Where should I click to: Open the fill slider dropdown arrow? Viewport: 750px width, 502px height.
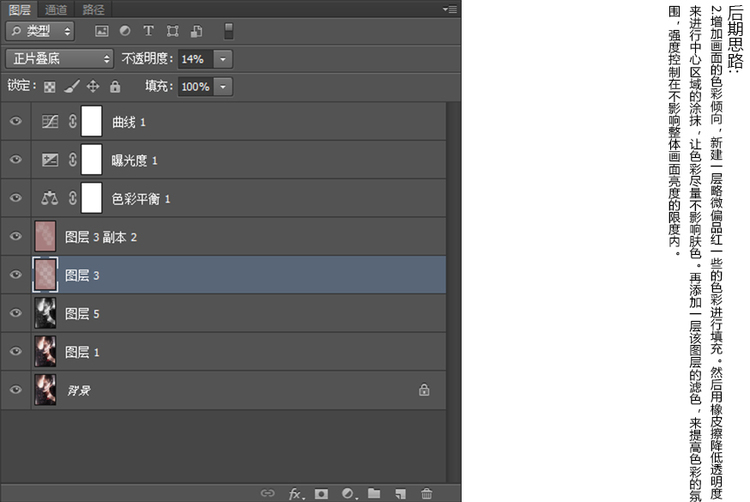click(223, 87)
